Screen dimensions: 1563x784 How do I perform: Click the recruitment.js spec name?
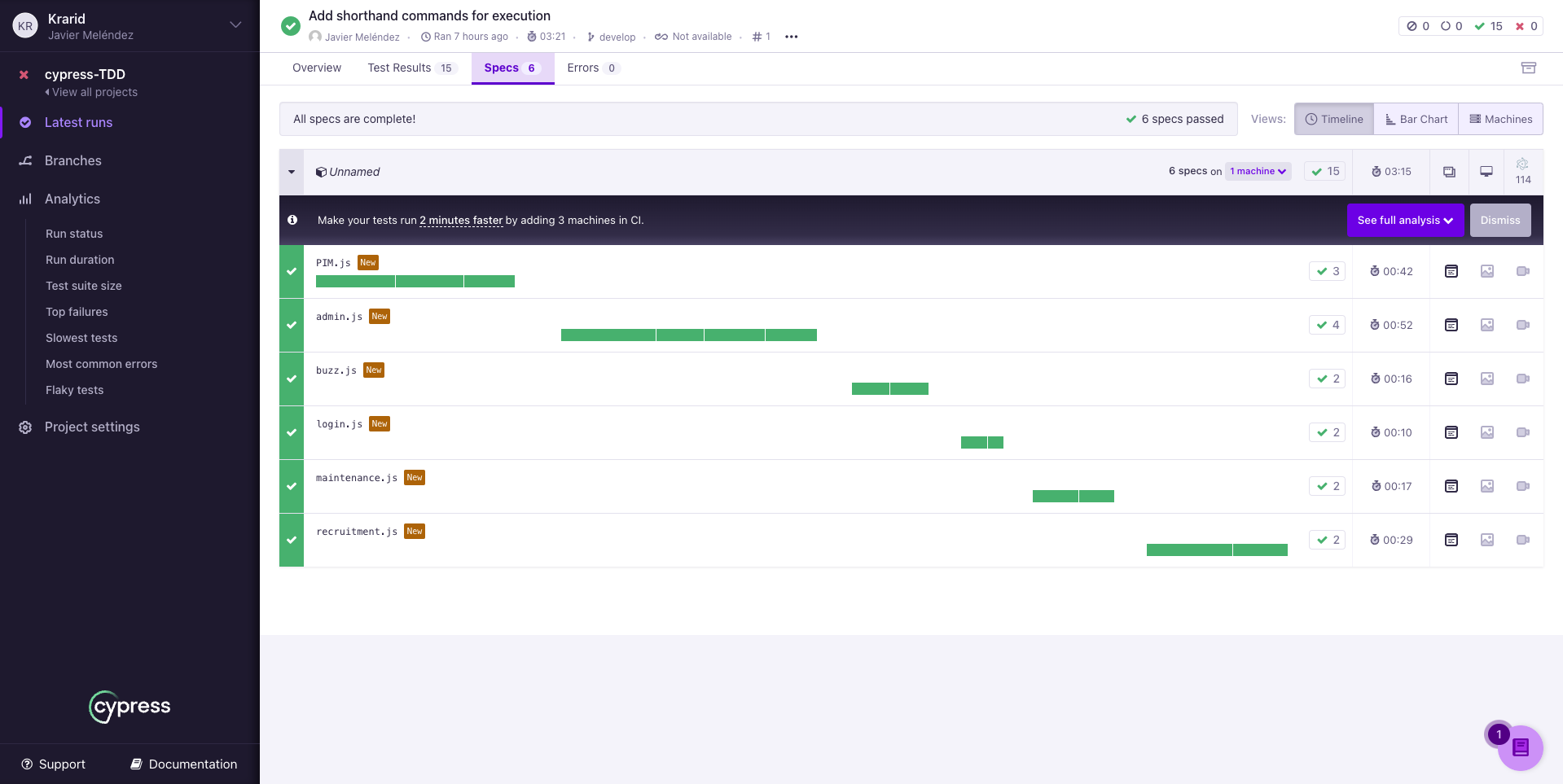pos(357,532)
